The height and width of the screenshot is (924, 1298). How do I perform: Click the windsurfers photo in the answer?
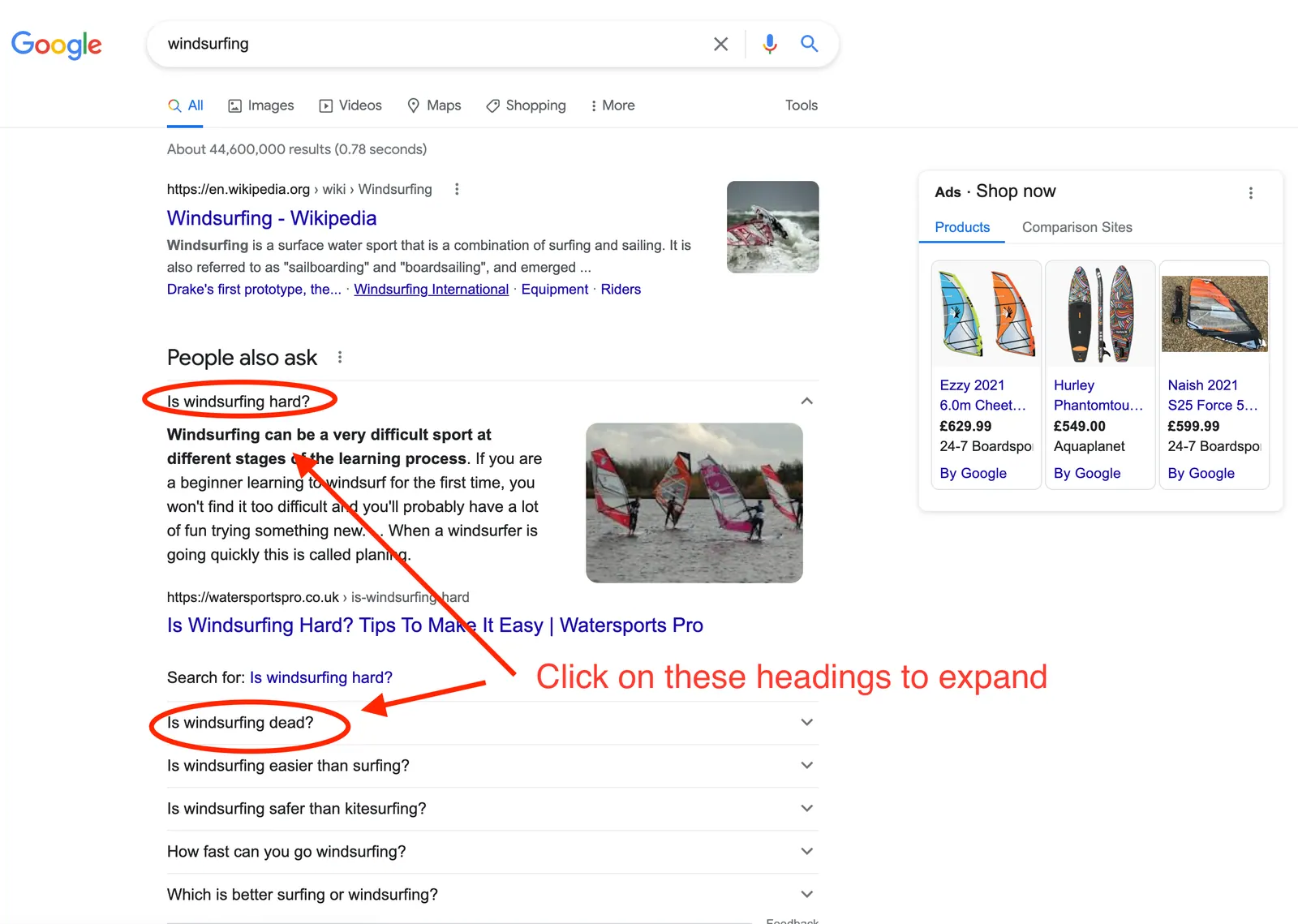coord(694,503)
